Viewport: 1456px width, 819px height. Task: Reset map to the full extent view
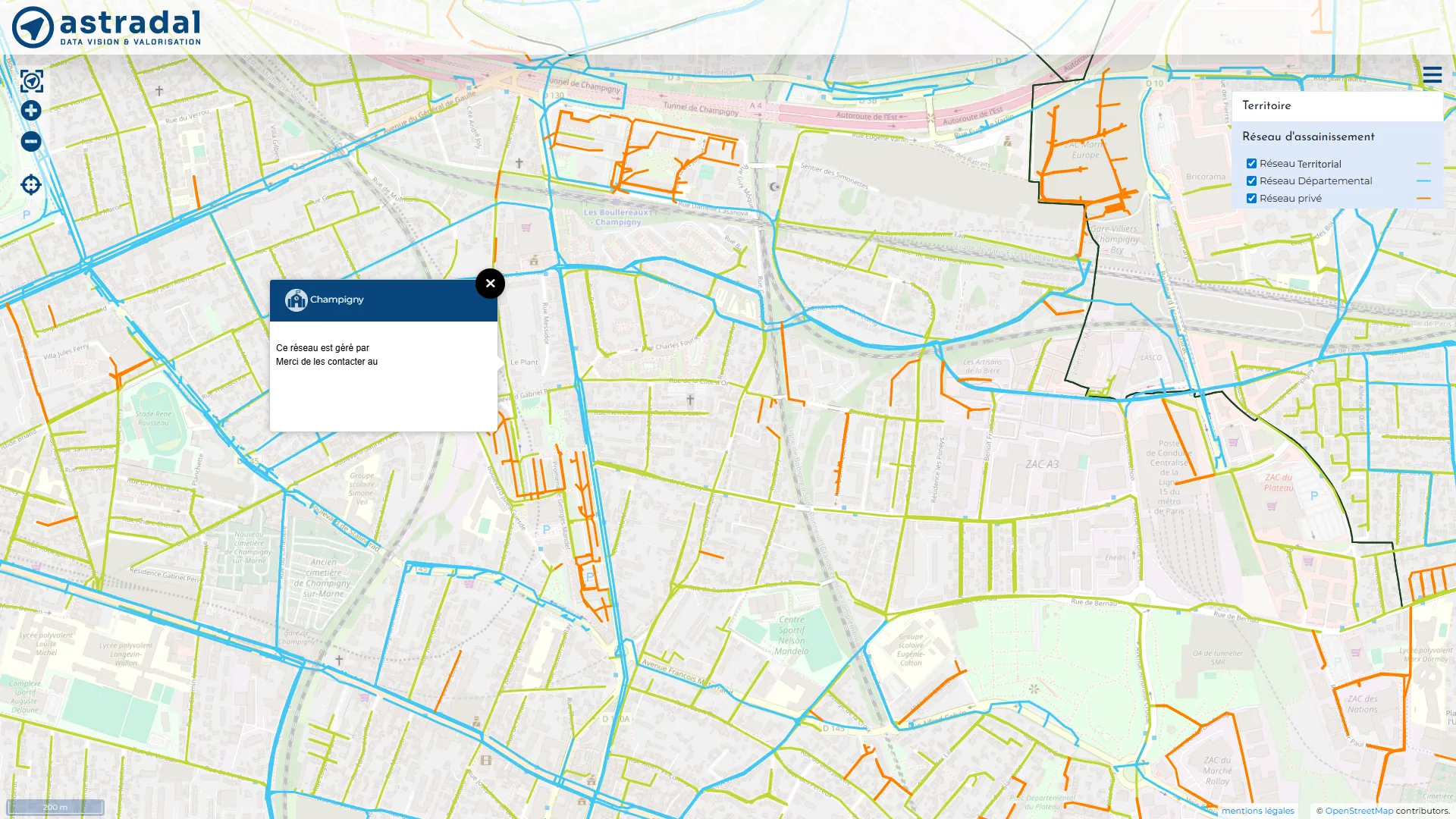31,80
